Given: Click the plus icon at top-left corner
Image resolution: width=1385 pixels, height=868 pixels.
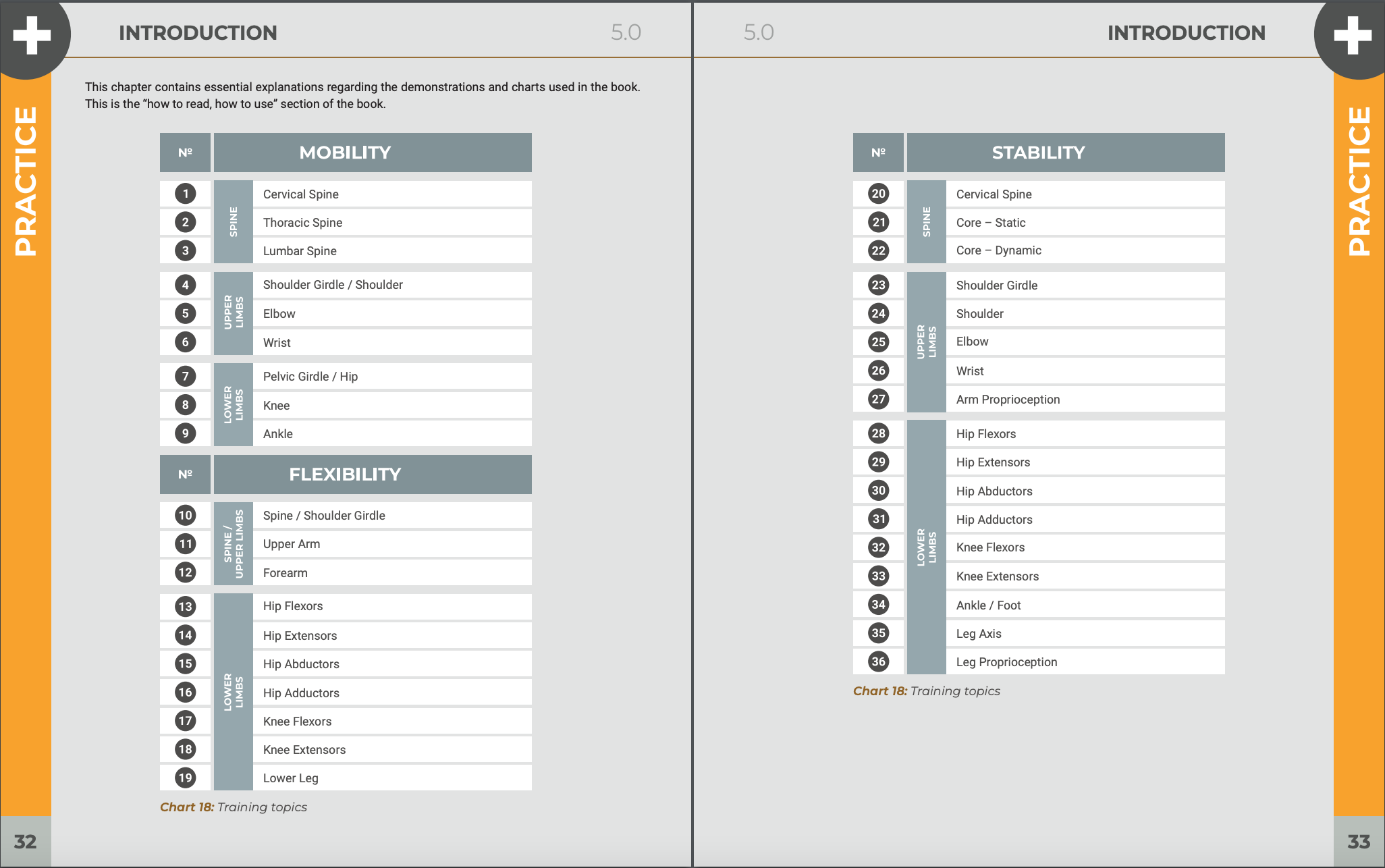Looking at the screenshot, I should click(x=32, y=34).
